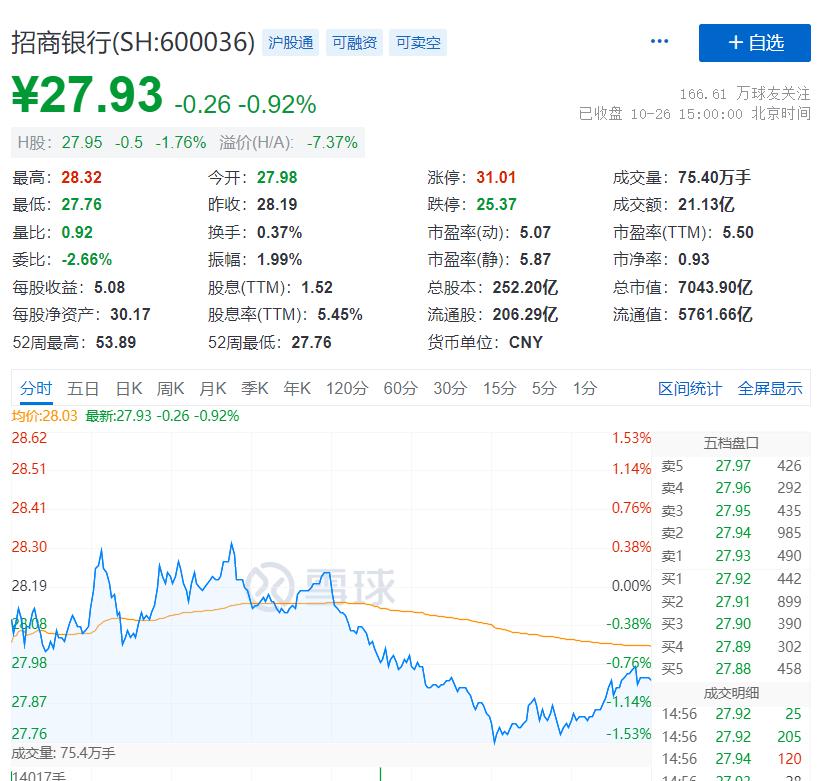This screenshot has height=781, width=825.
Task: Switch to the 季K chart tab
Action: point(255,388)
